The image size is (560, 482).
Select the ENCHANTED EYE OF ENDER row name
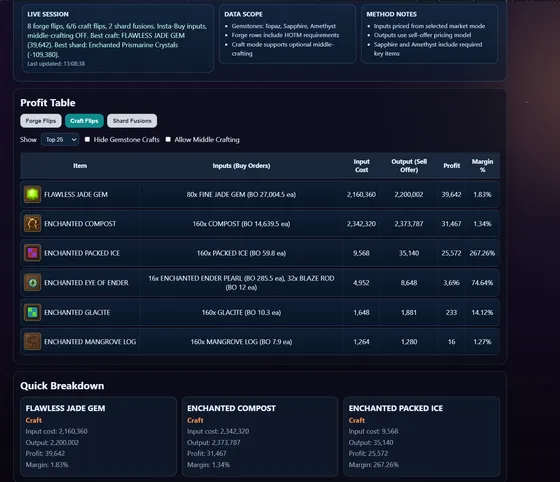(x=86, y=283)
